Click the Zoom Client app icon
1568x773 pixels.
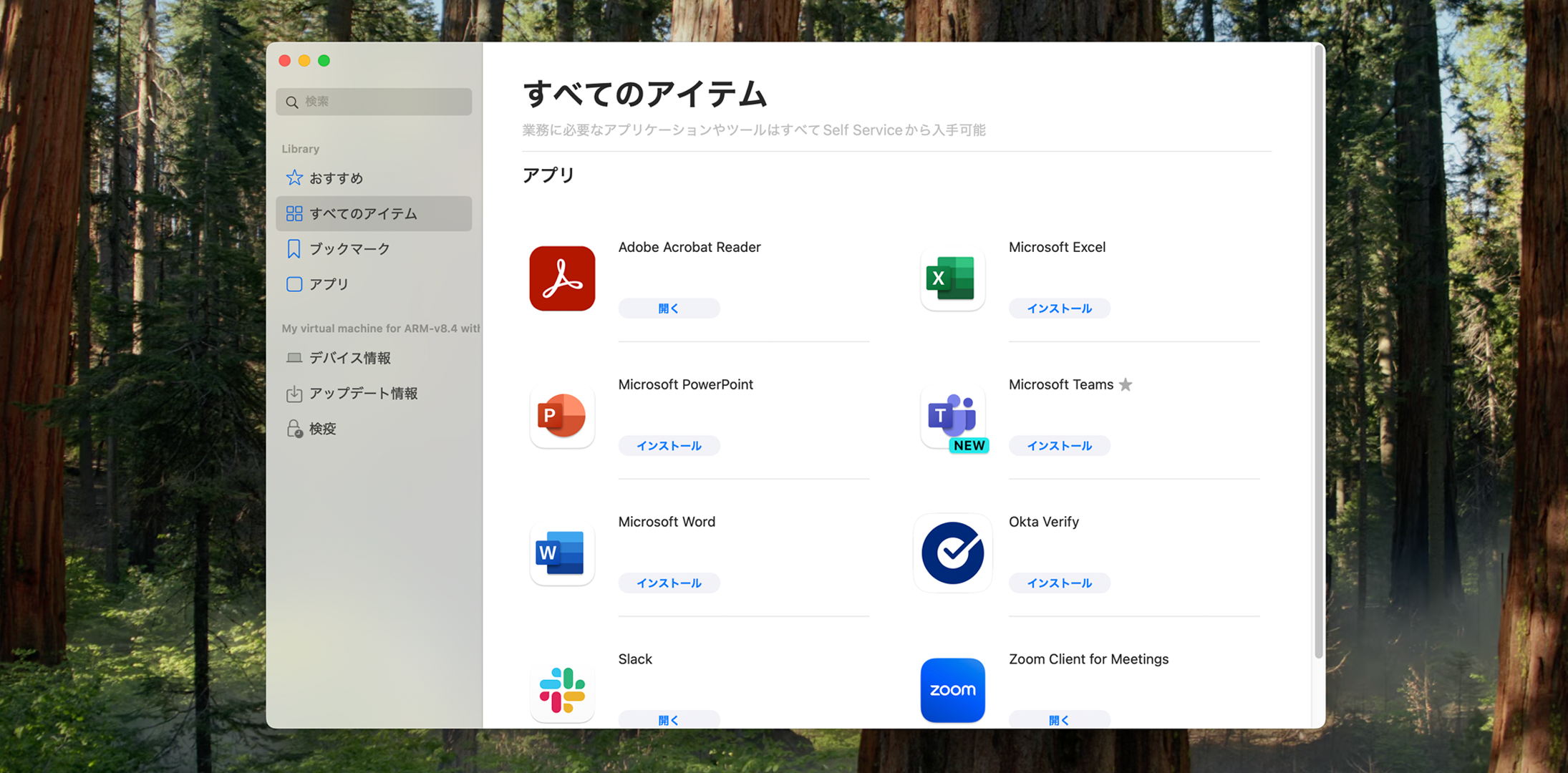click(952, 690)
